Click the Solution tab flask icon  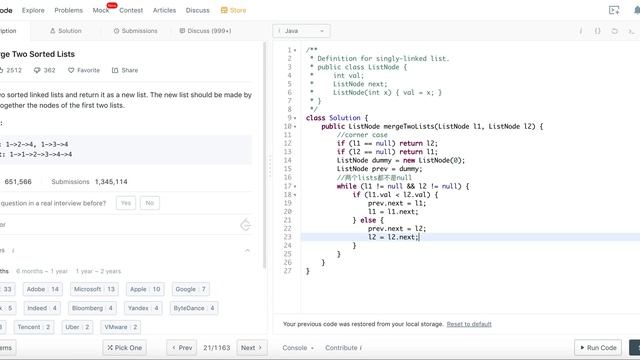(x=52, y=31)
